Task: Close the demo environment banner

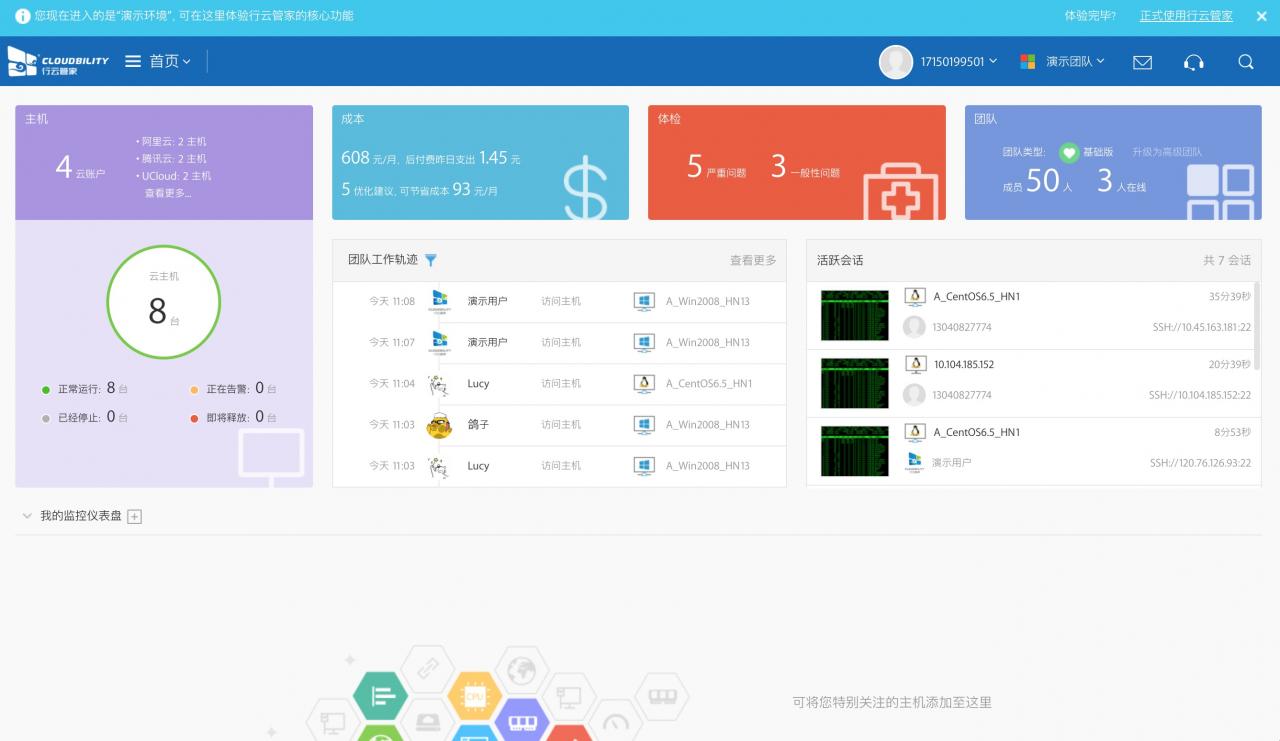Action: pos(1256,16)
